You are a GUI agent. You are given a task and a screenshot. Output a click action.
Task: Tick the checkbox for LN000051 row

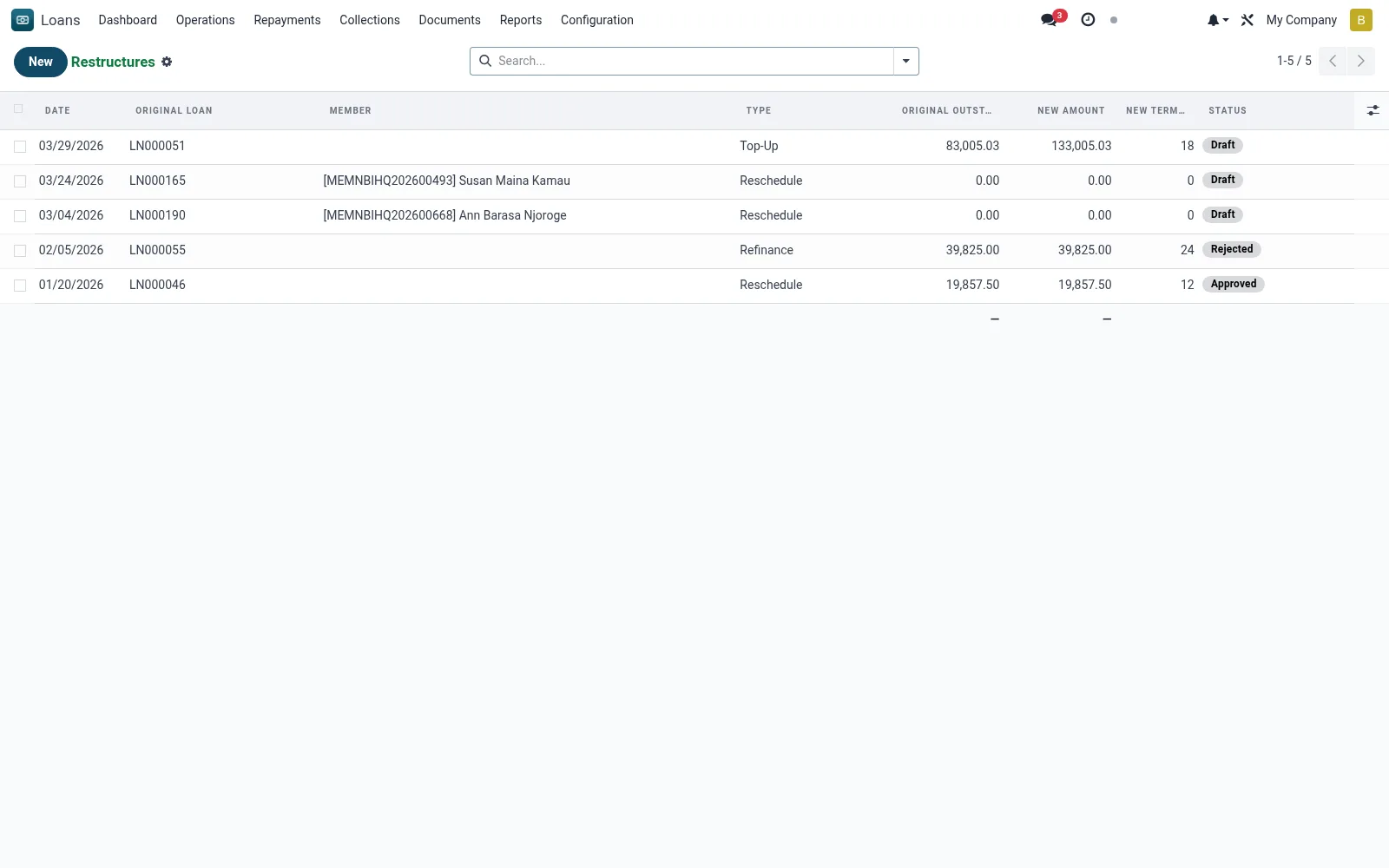(20, 147)
